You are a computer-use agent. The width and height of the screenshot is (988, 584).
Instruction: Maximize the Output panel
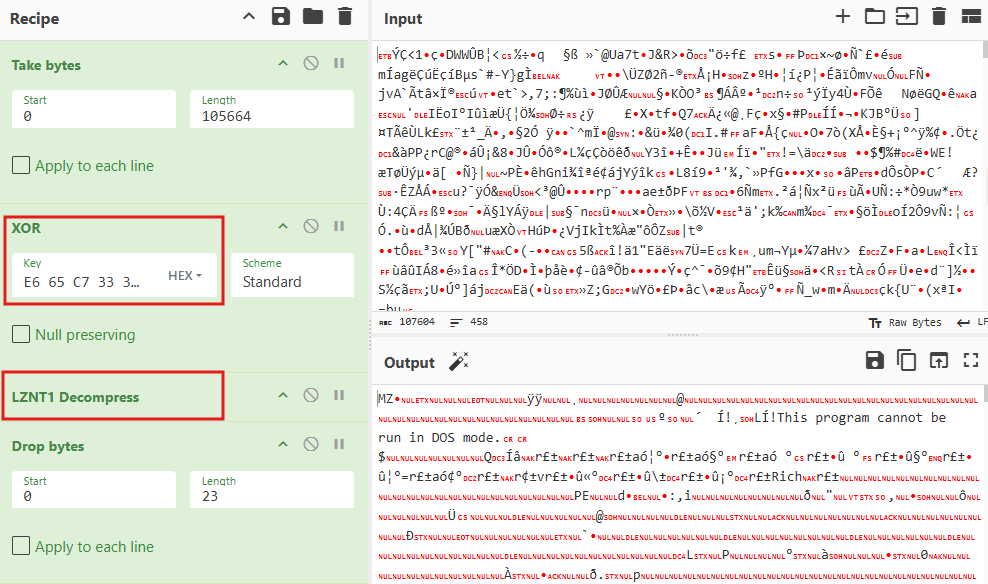969,361
